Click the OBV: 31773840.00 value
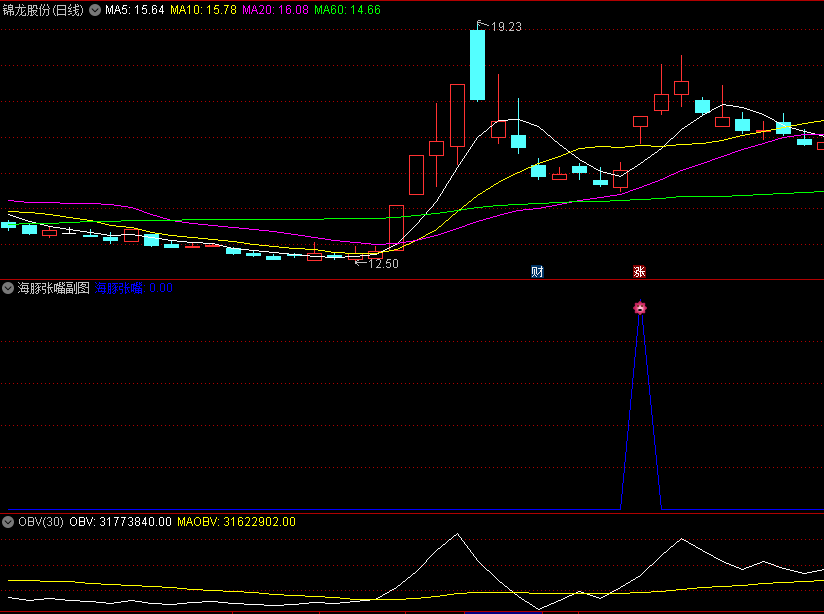The height and width of the screenshot is (614, 824). click(x=120, y=522)
